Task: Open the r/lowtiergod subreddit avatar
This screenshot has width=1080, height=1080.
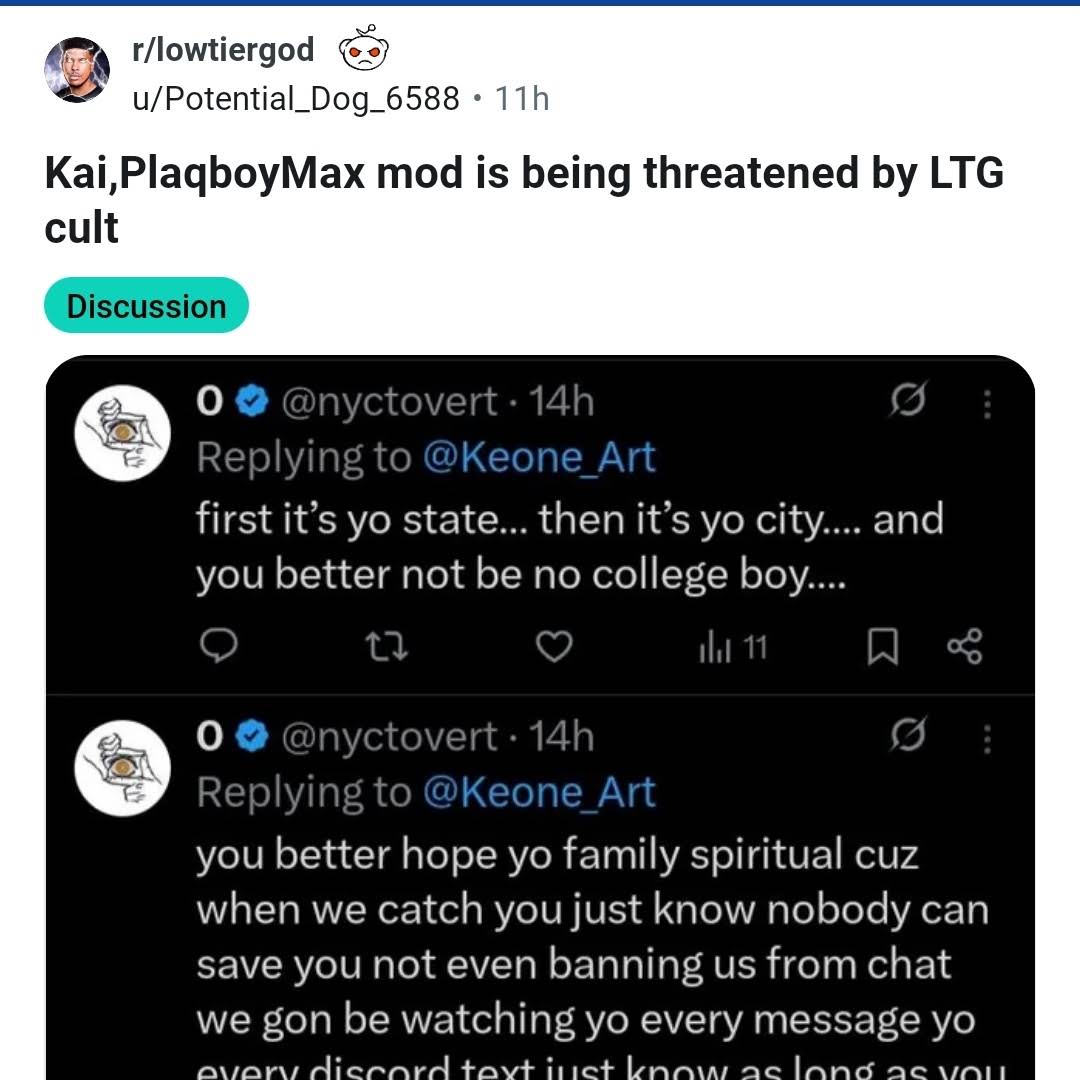Action: (77, 70)
